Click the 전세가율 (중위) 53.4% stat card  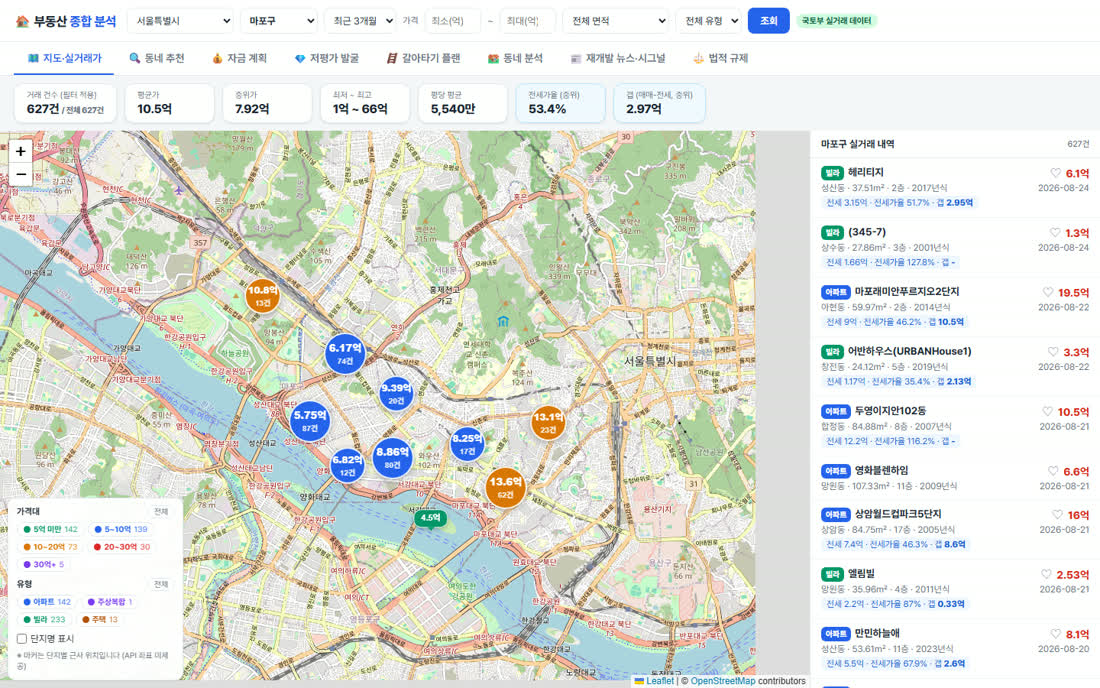[x=560, y=103]
